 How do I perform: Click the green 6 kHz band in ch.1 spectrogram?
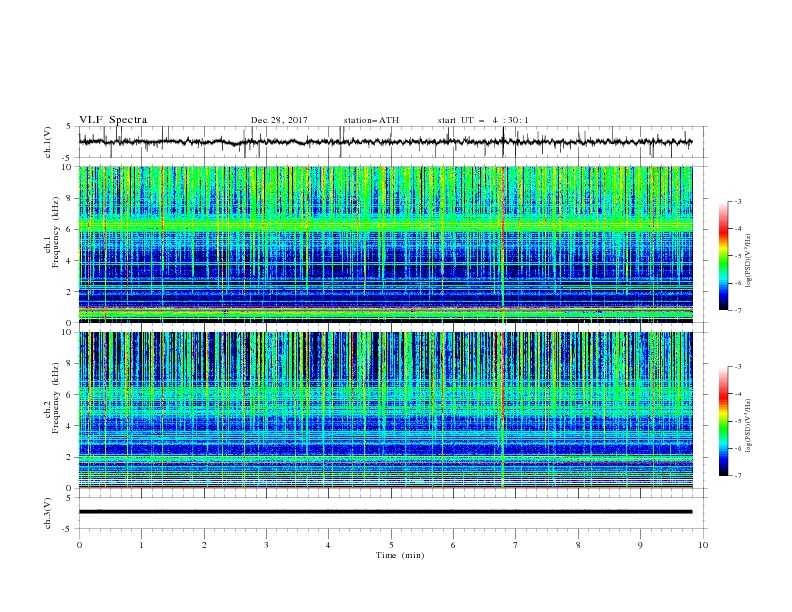tap(385, 224)
